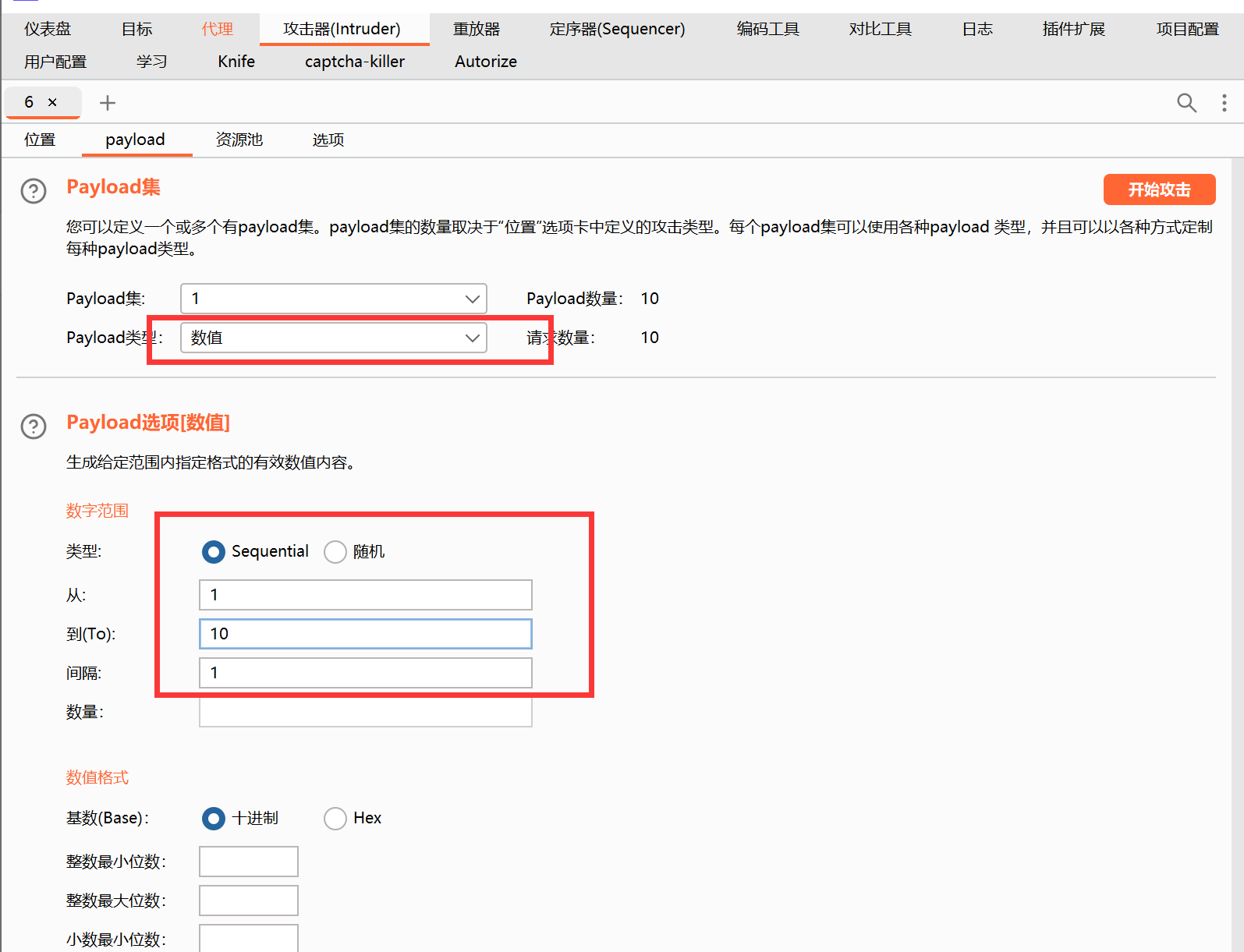Viewport: 1244px width, 952px height.
Task: Open the three-dot options menu
Action: click(x=1225, y=103)
